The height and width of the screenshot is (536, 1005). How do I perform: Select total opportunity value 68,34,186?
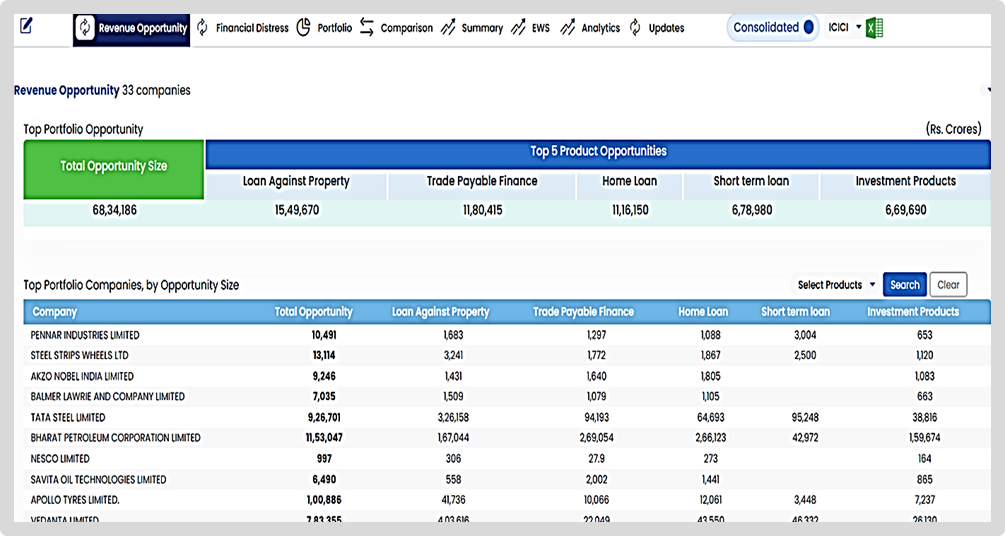coord(114,210)
